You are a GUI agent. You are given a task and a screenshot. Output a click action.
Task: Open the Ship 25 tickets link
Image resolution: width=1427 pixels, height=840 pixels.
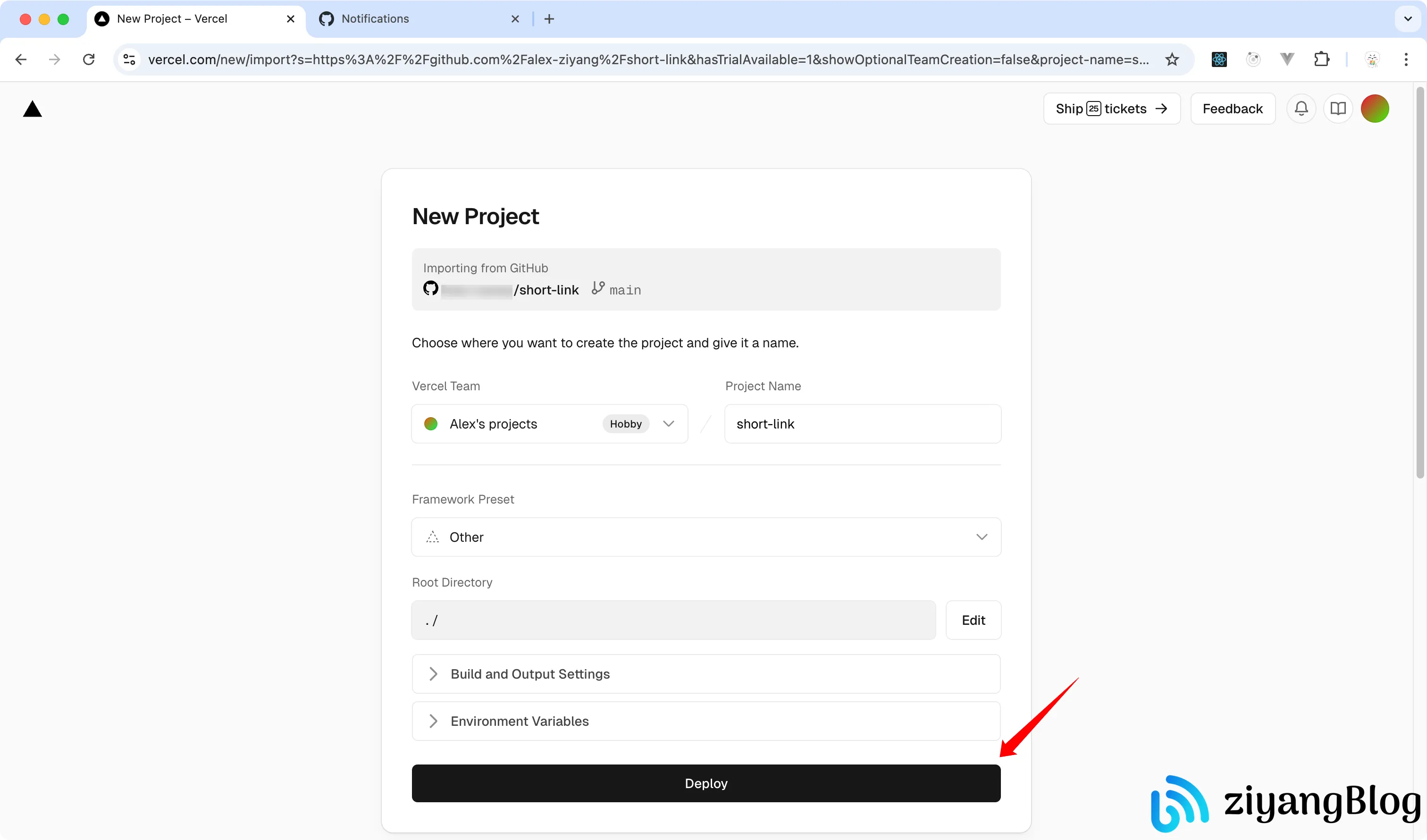(x=1112, y=108)
